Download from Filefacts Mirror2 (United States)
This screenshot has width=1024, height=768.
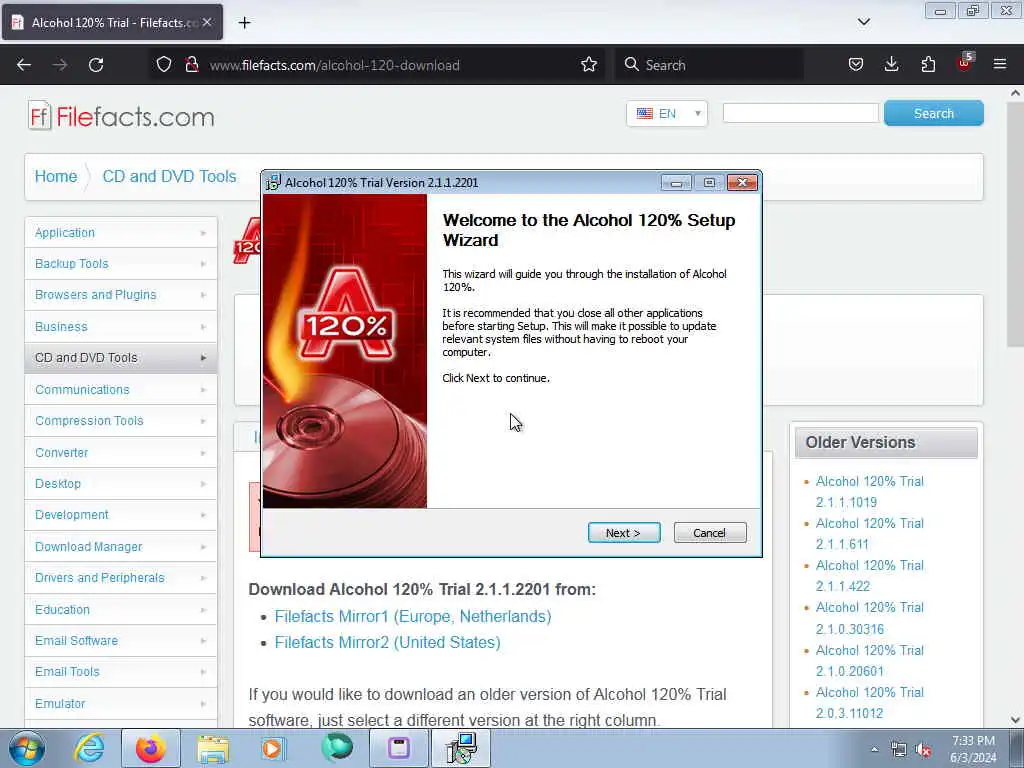click(x=387, y=643)
